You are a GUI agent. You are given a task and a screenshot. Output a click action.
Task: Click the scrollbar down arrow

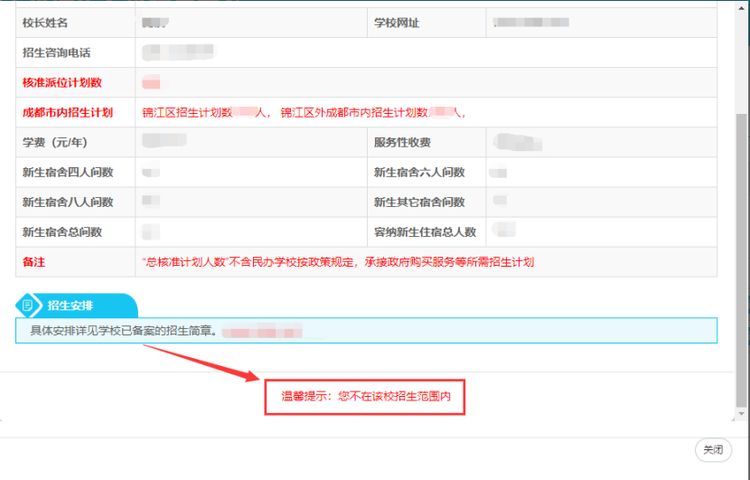coord(741,414)
